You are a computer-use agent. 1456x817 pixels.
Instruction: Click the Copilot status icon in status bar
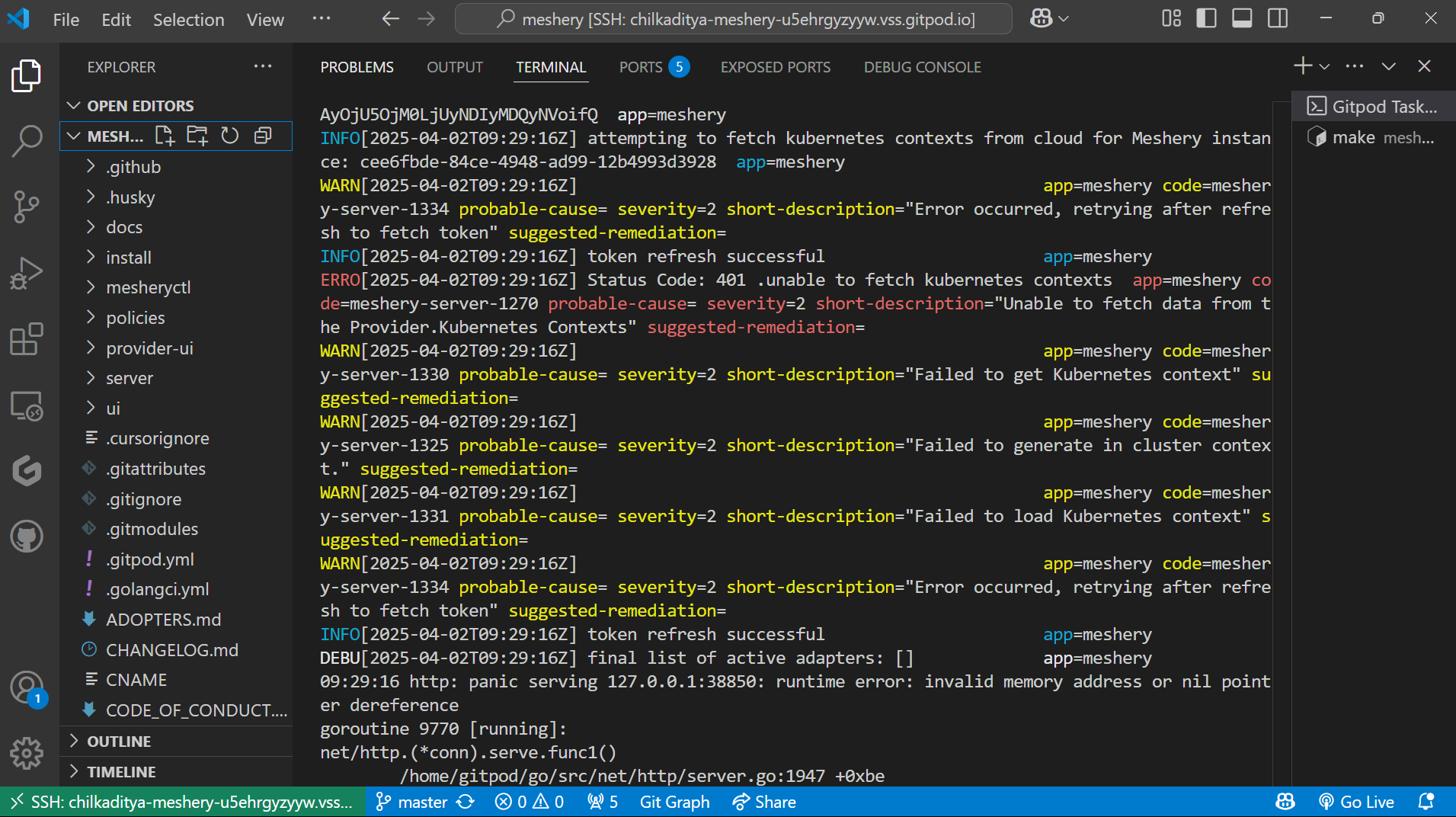tap(1285, 802)
